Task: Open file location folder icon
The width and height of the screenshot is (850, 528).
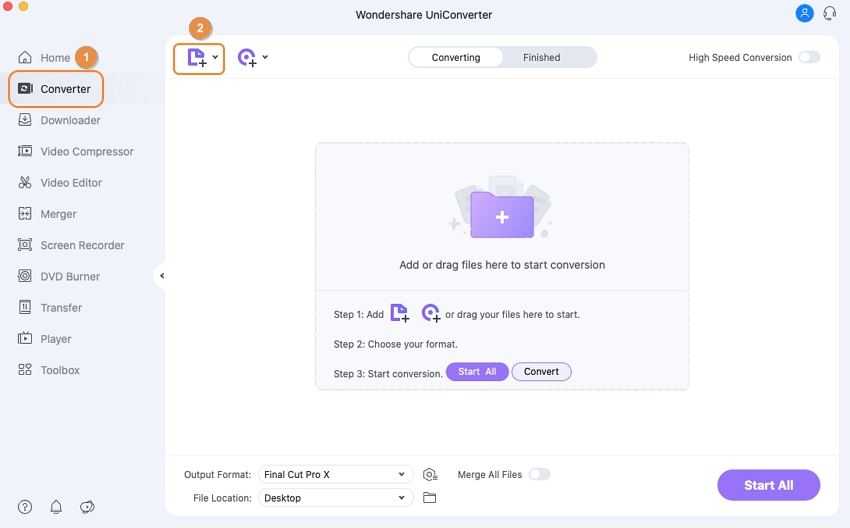Action: 430,498
